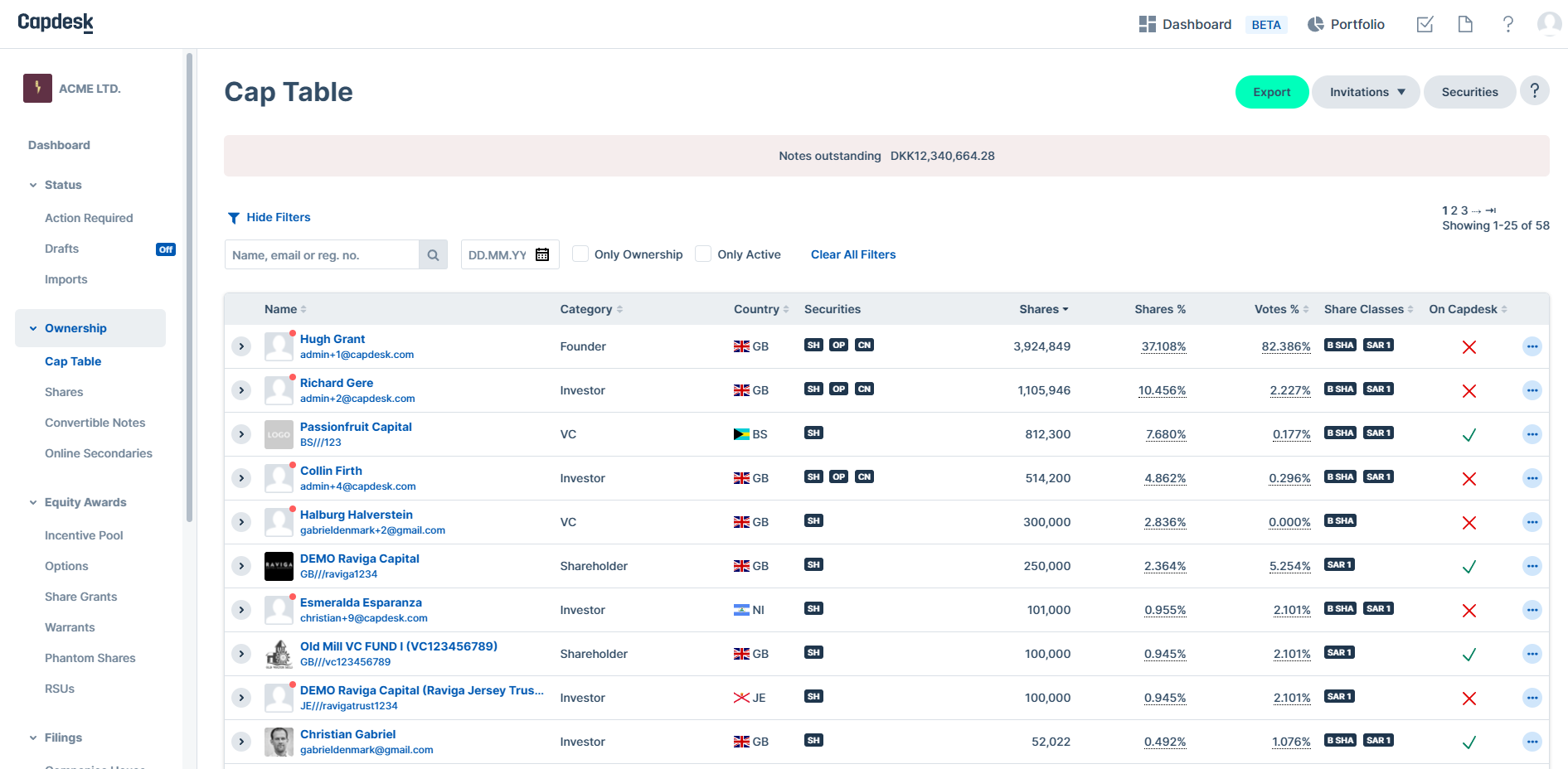The image size is (1568, 769).
Task: Open the user profile avatar
Action: pos(1548,24)
